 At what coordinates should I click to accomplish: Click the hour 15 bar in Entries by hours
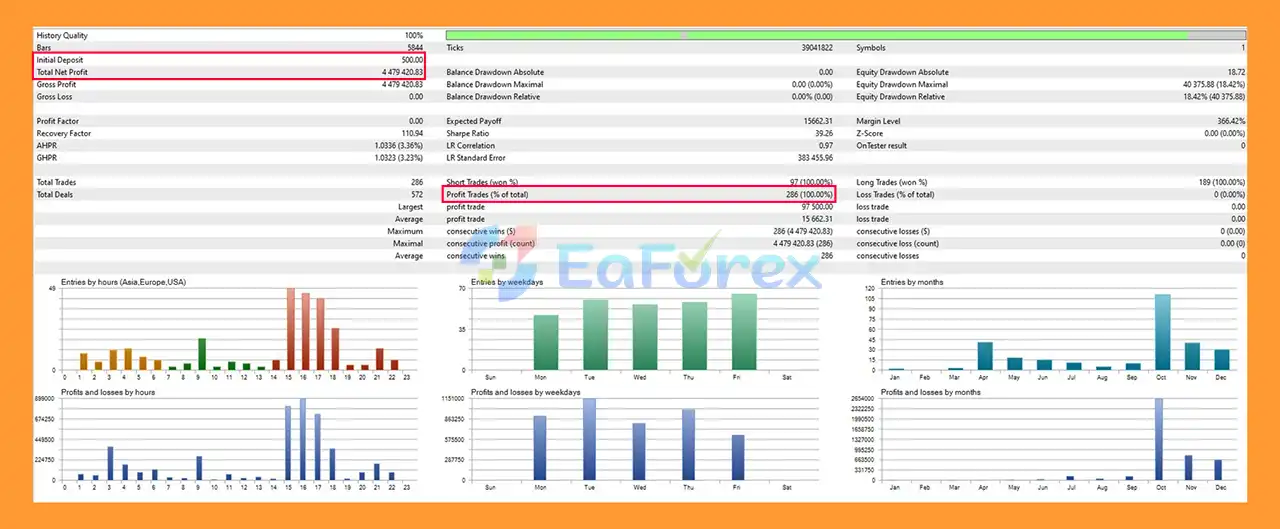[x=291, y=330]
